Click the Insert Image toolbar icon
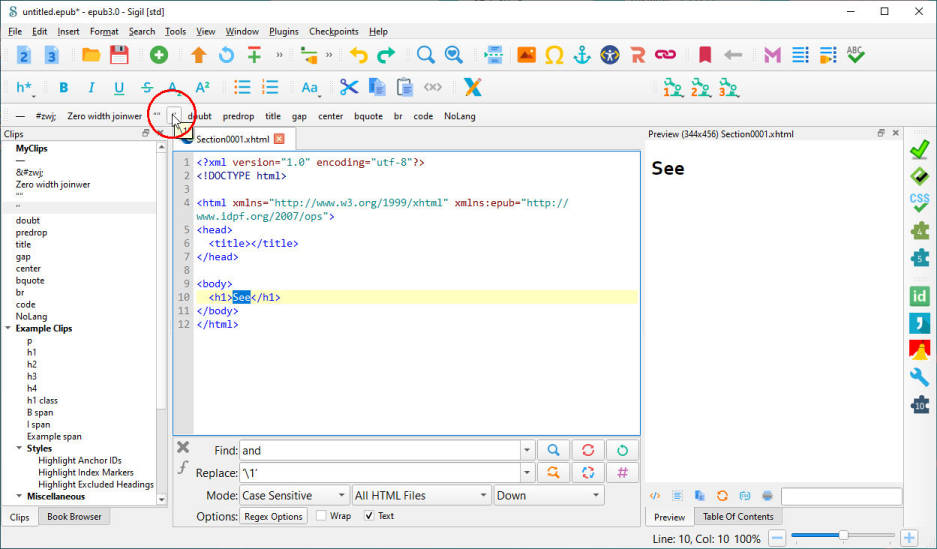937x549 pixels. coord(525,55)
